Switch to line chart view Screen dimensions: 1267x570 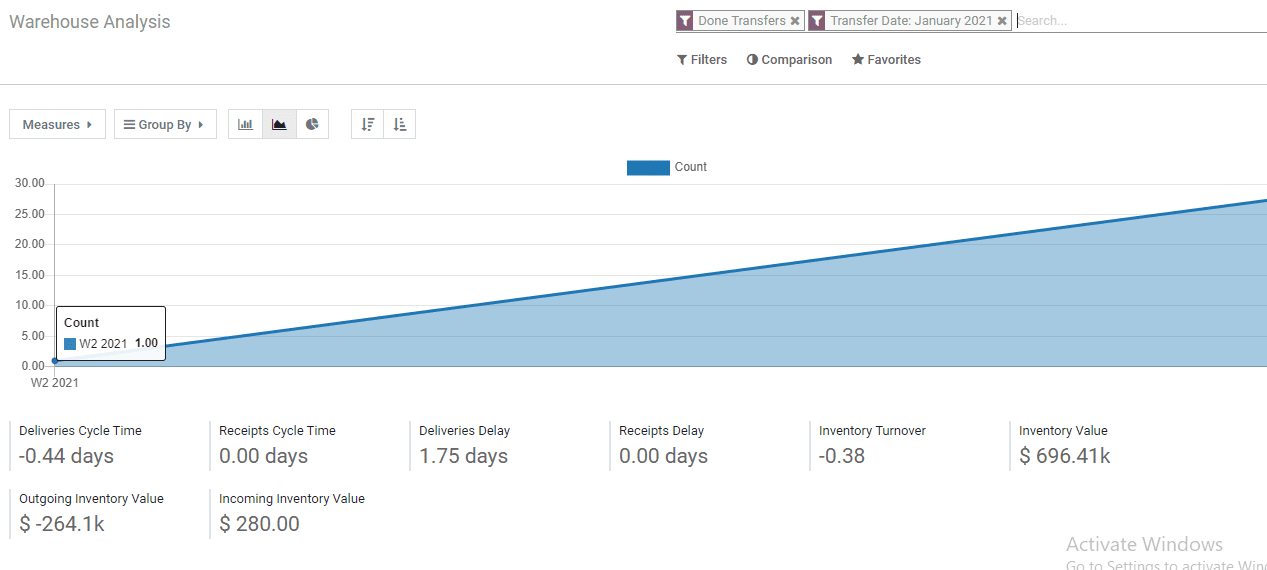279,124
